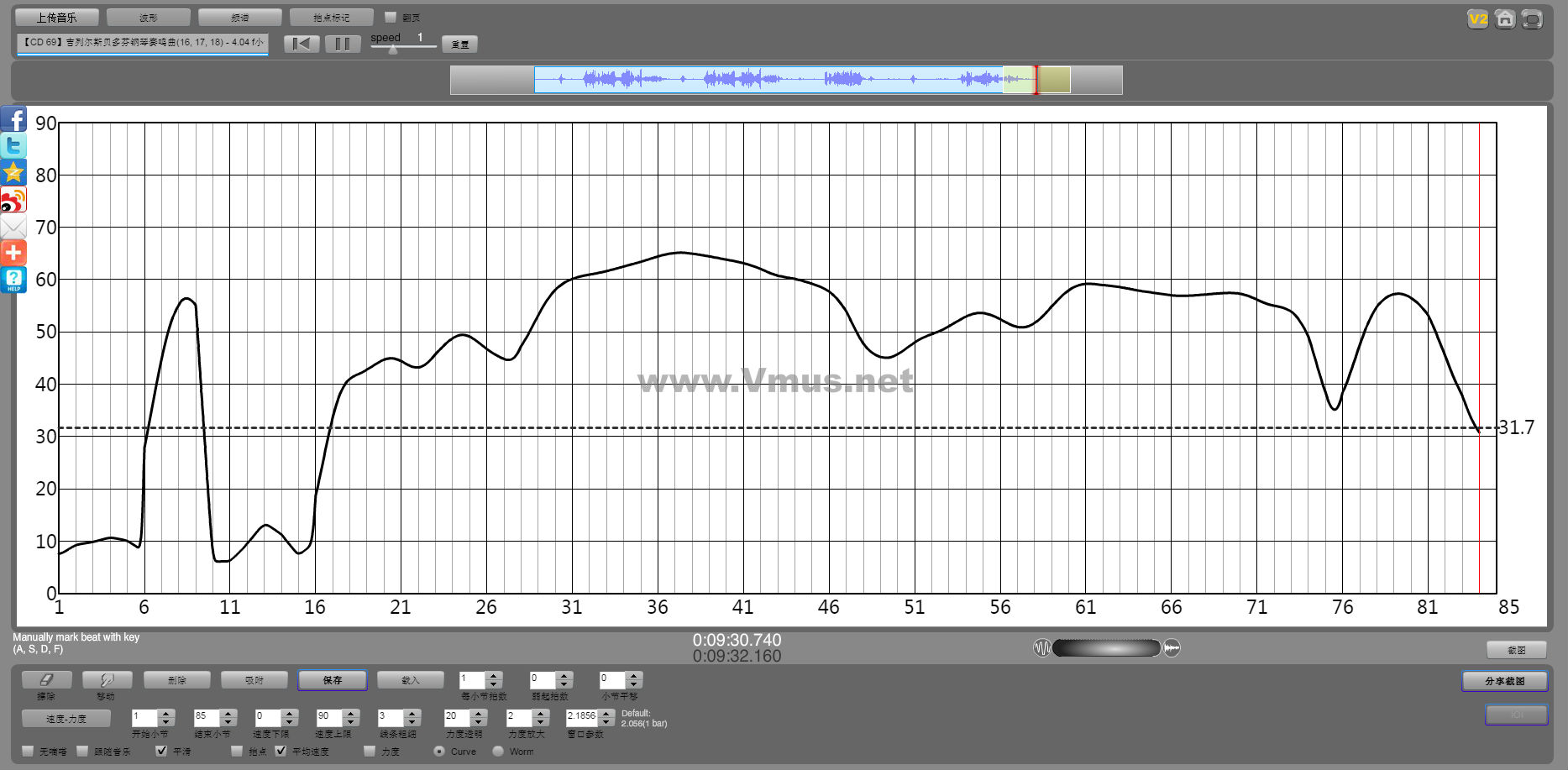Select the eraser tool icon (擦除)
This screenshot has width=1568, height=770.
46,680
